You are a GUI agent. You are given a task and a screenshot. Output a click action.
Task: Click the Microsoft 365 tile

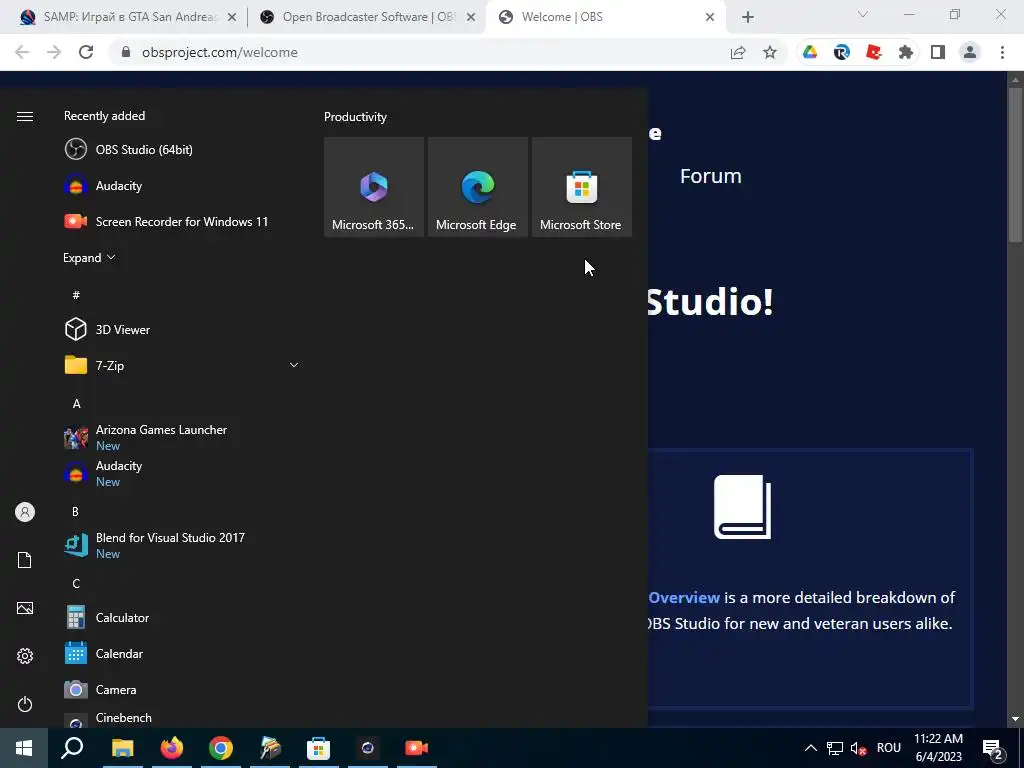[374, 187]
